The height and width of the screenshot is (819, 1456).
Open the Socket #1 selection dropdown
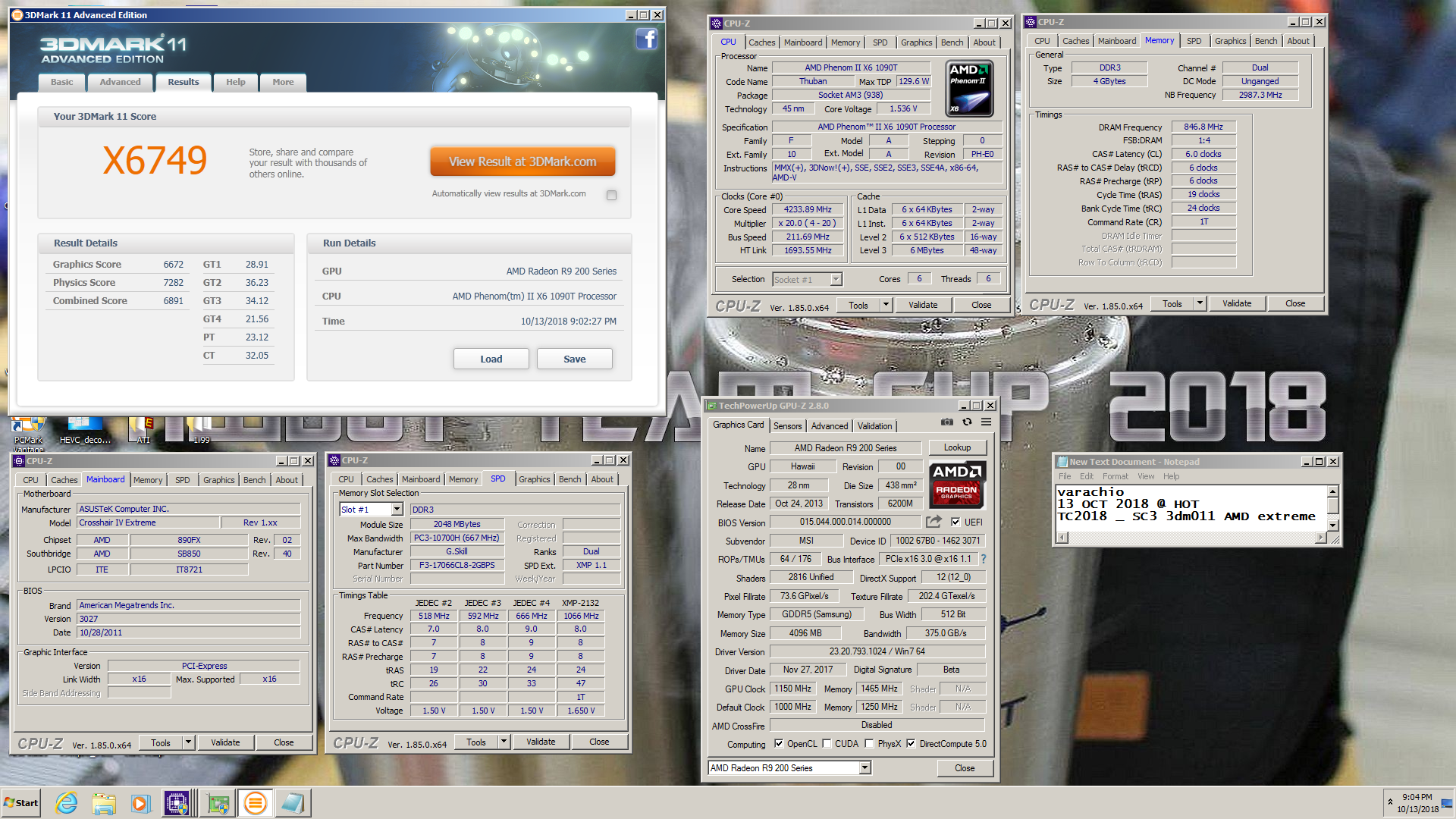point(836,280)
